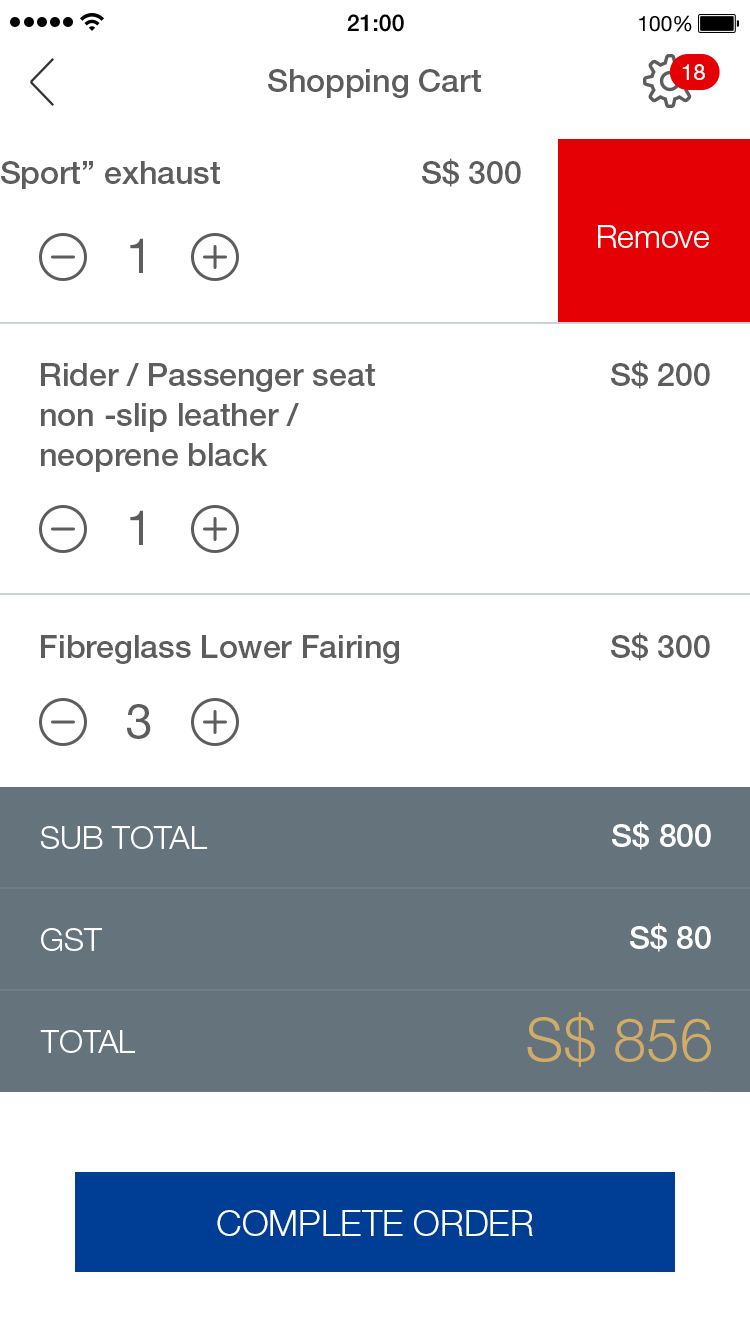Increase Rider / Passenger seat quantity

coord(215,529)
